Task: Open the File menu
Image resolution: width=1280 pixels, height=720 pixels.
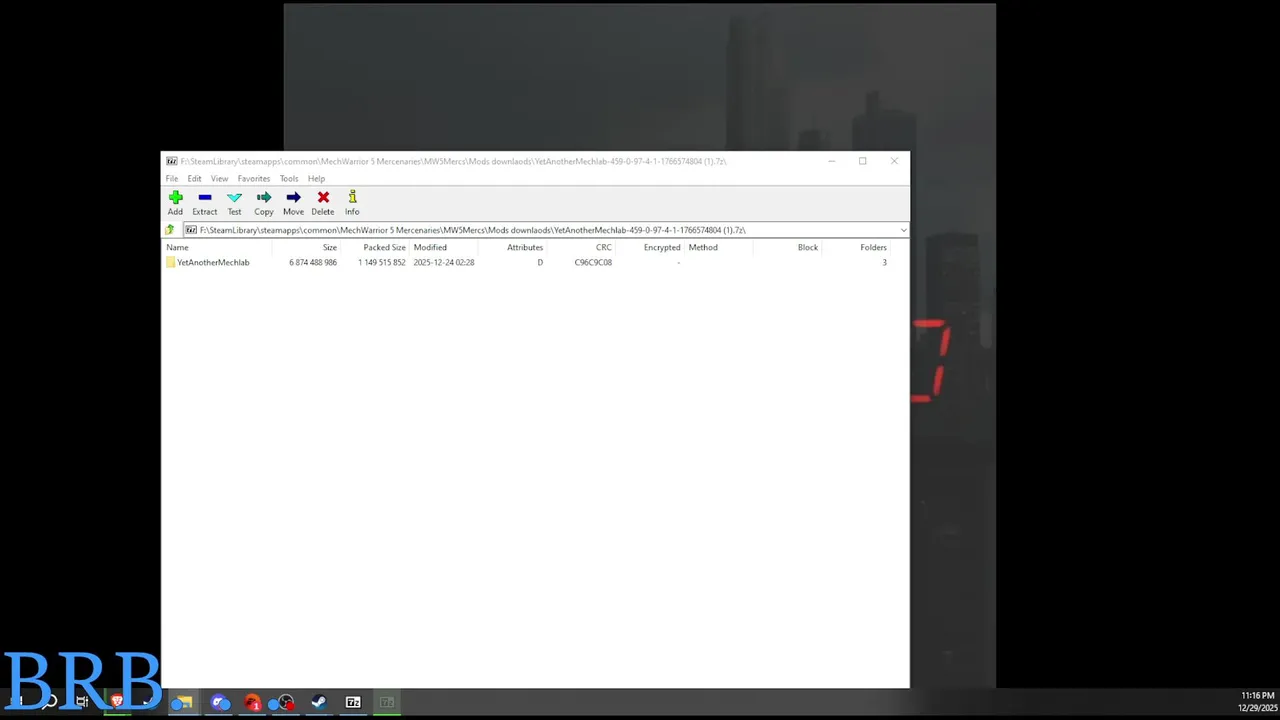Action: (172, 179)
